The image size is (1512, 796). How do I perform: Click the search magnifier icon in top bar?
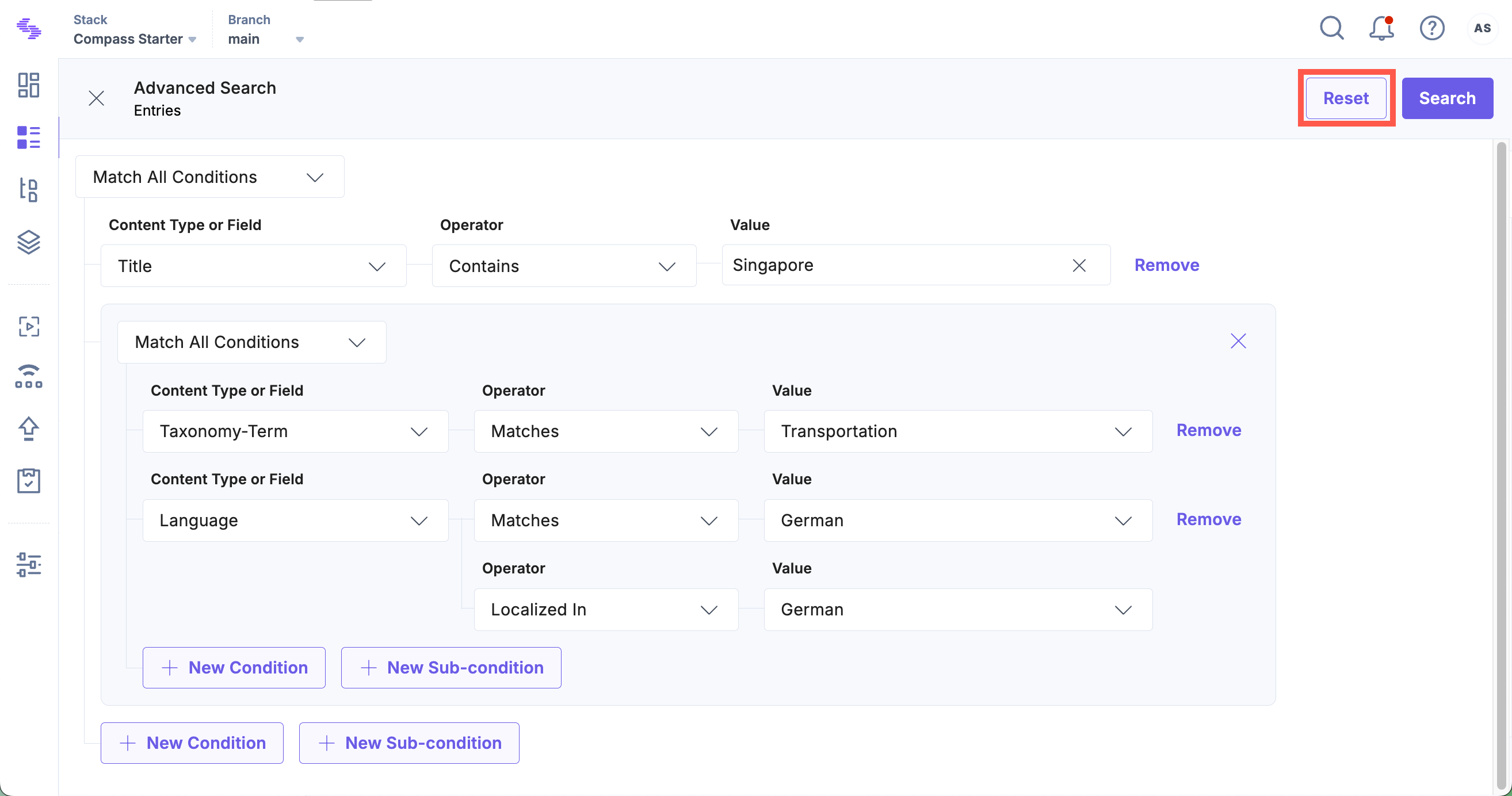pyautogui.click(x=1332, y=28)
